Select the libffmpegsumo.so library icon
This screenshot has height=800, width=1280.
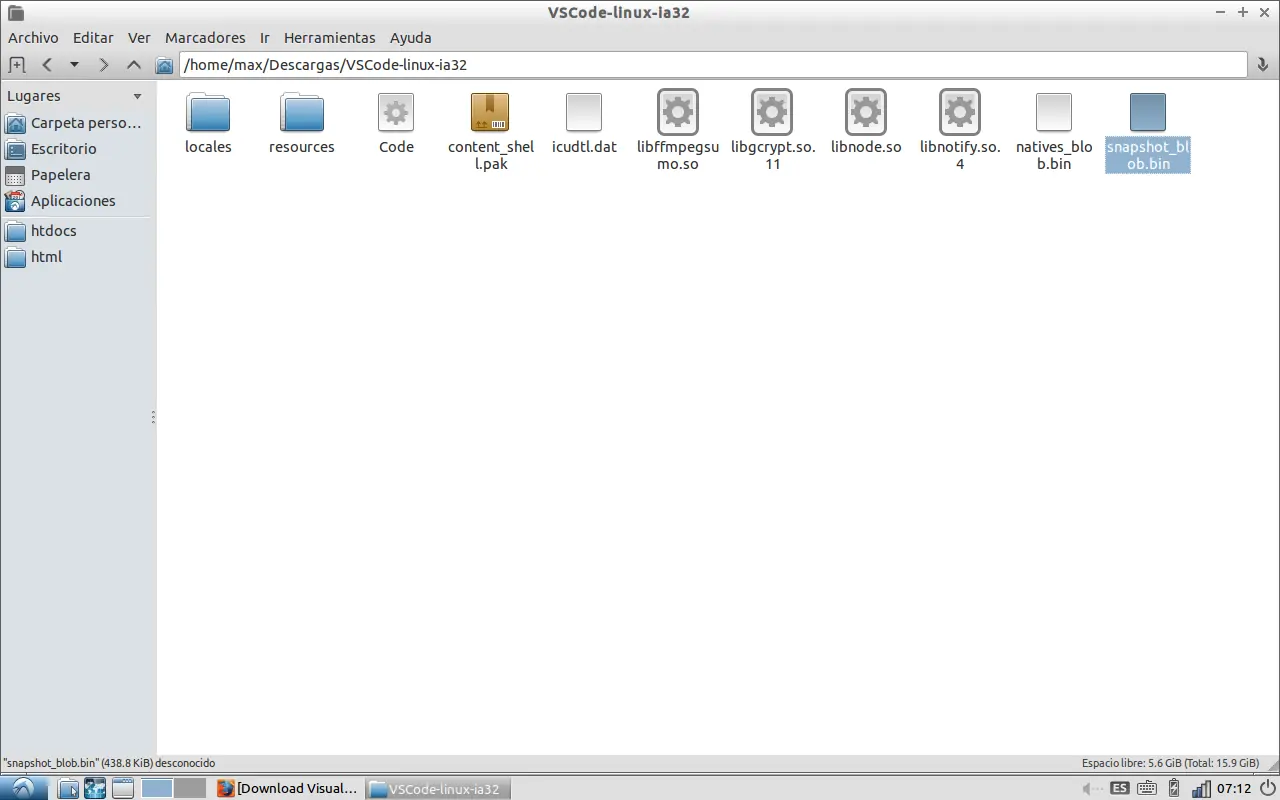coord(678,112)
